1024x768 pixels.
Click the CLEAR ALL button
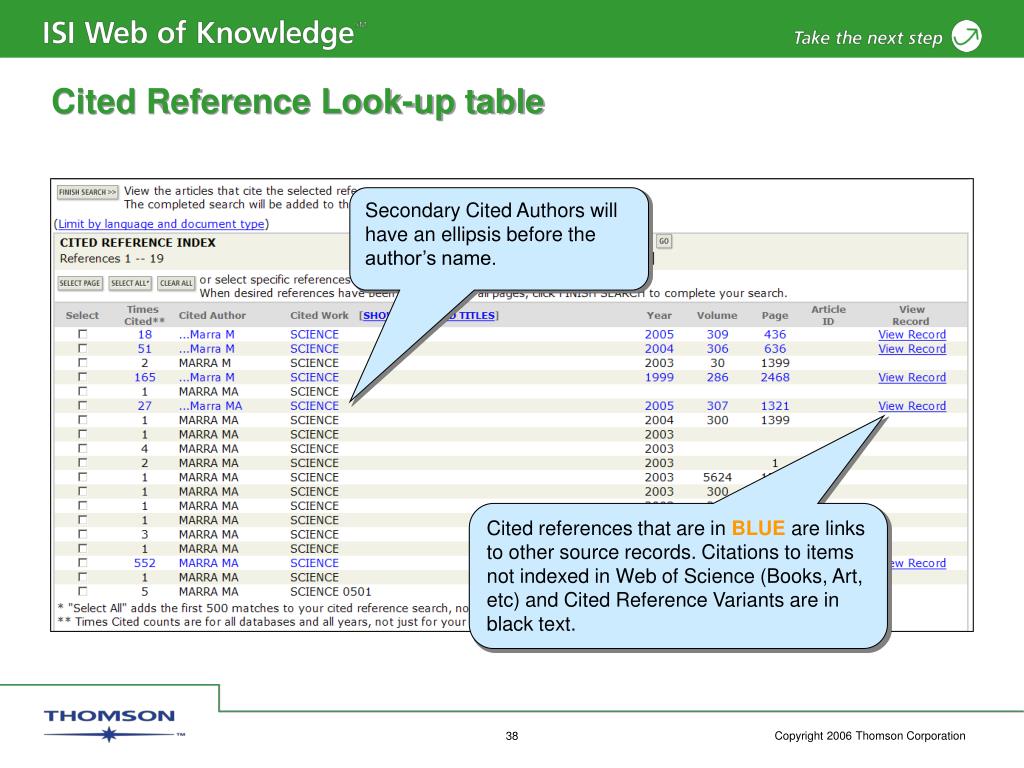tap(176, 283)
